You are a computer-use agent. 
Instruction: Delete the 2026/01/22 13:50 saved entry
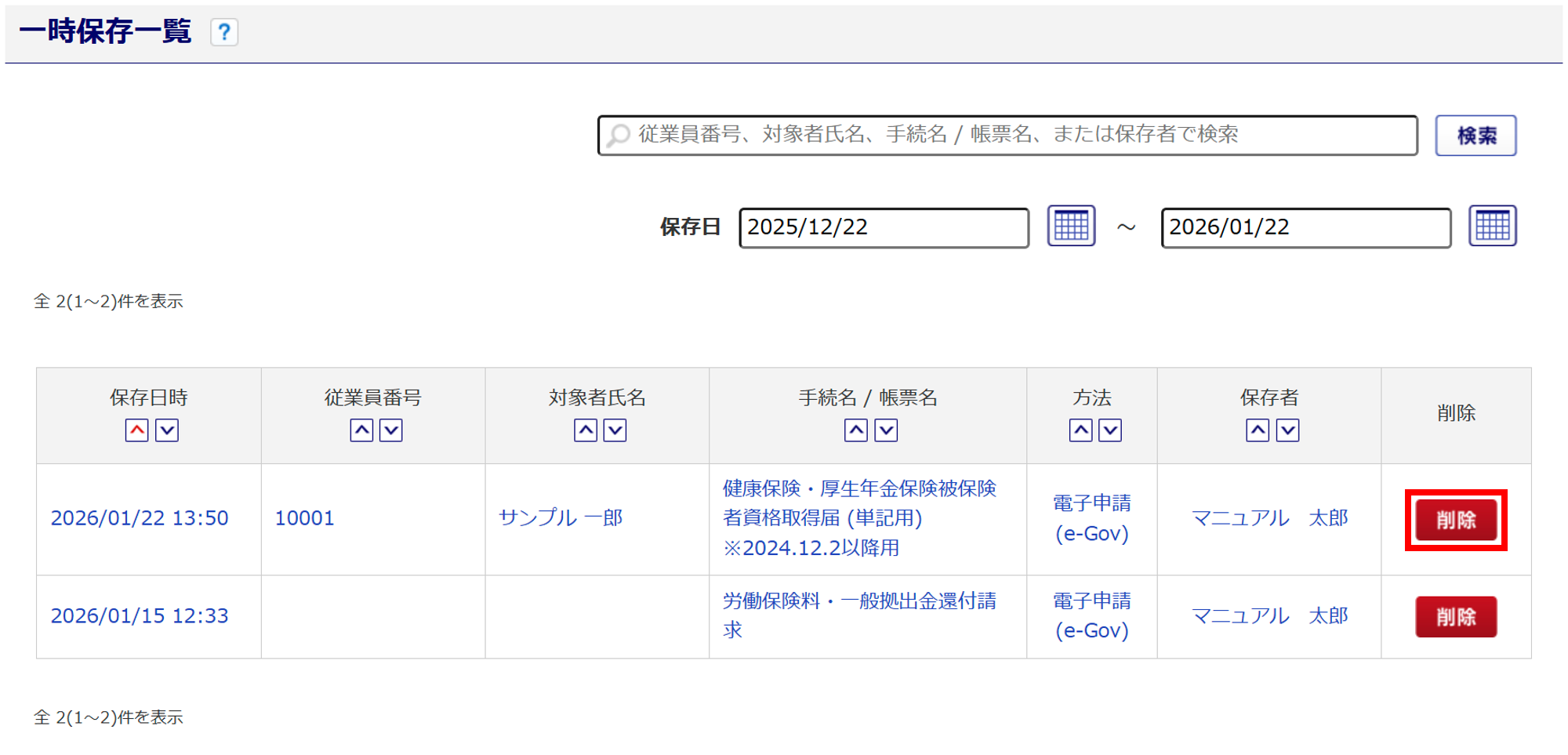(1456, 520)
